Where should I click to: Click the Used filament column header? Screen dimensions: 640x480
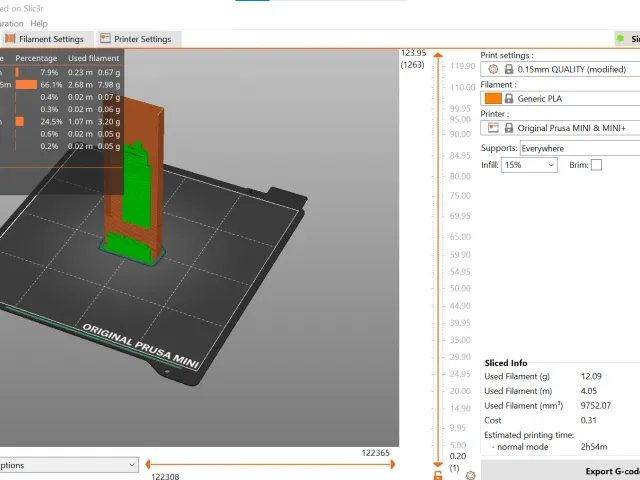[x=93, y=58]
